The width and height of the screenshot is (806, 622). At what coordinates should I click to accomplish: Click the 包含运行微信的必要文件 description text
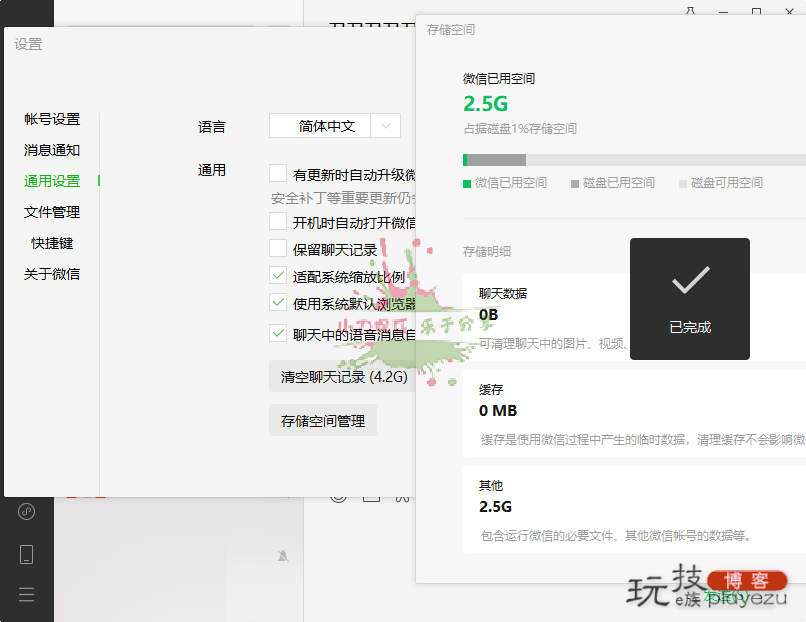tap(617, 536)
